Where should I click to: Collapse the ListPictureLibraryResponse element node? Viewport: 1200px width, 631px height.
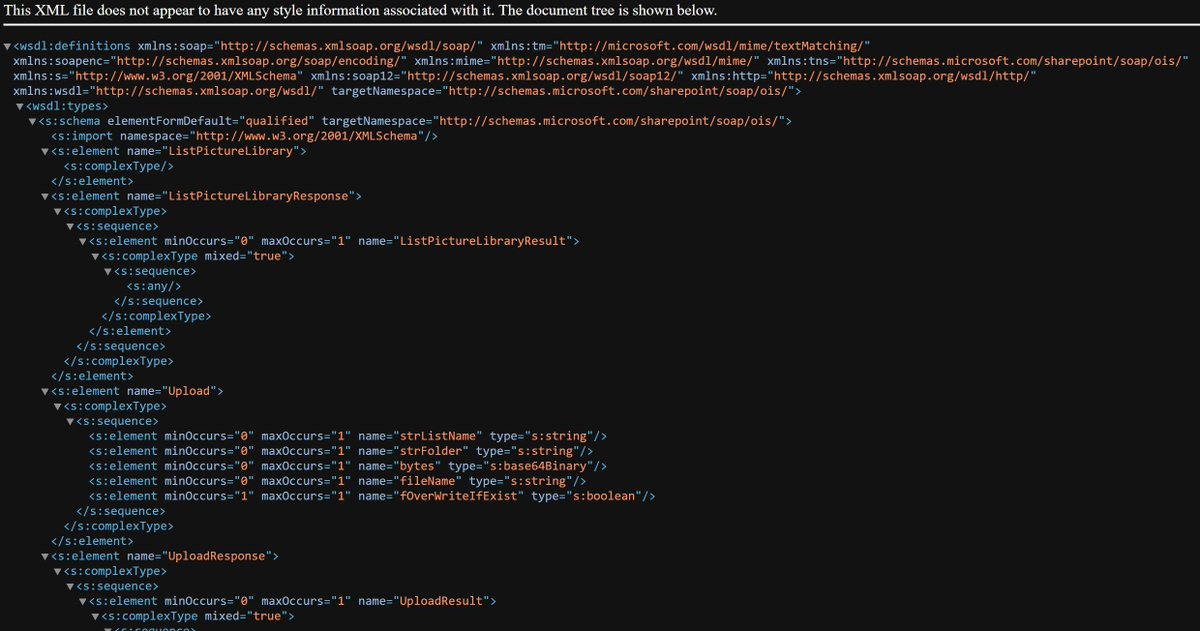(x=46, y=196)
